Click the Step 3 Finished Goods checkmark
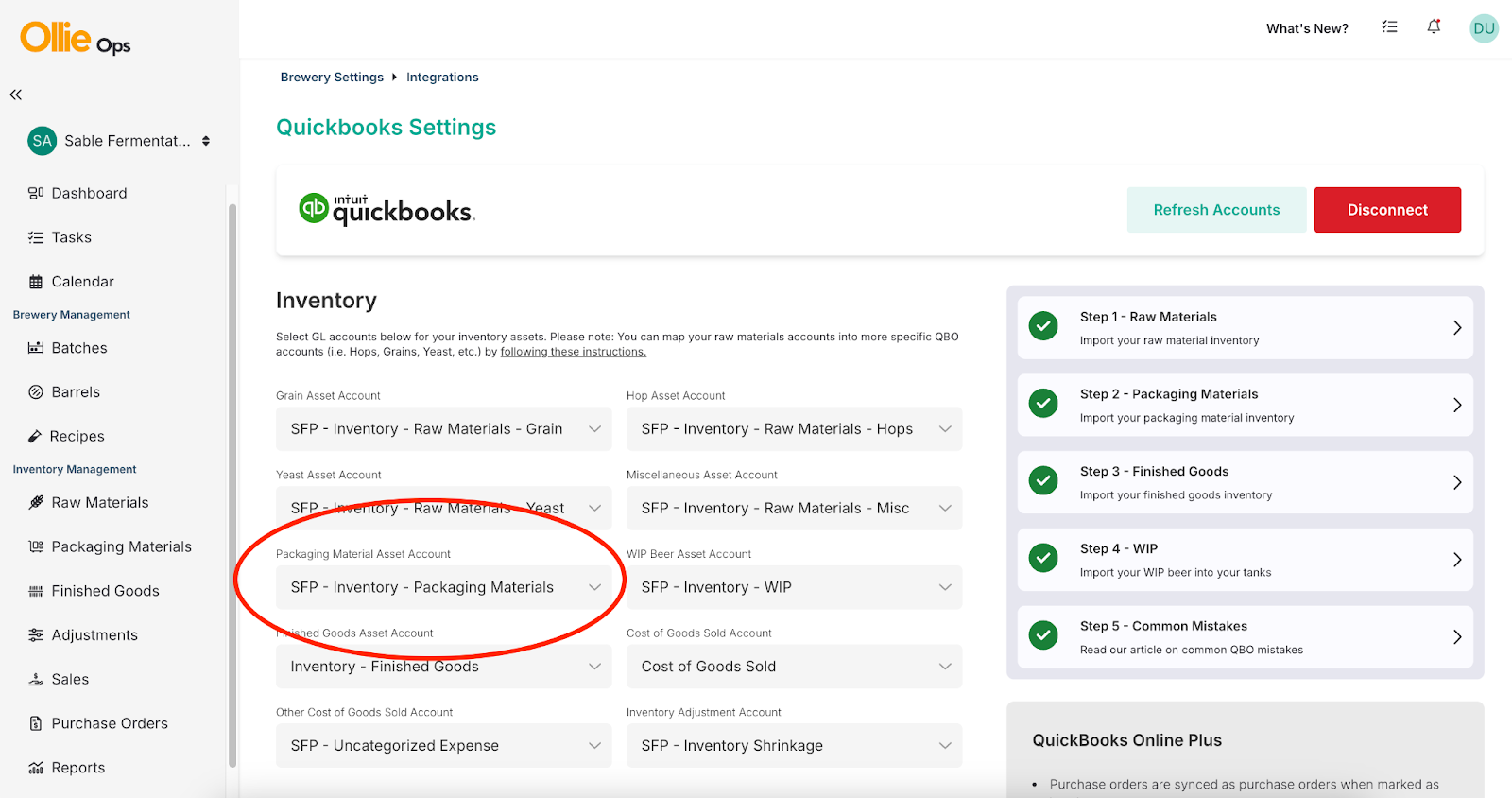This screenshot has width=1512, height=798. click(x=1043, y=481)
